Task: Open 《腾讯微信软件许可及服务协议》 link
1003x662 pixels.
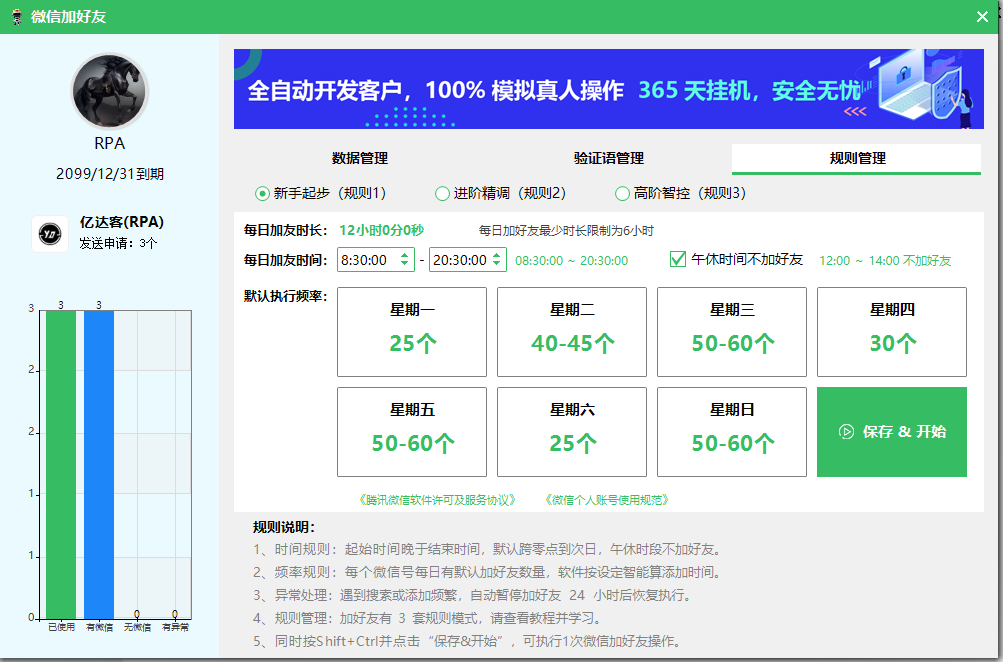Action: coord(438,500)
